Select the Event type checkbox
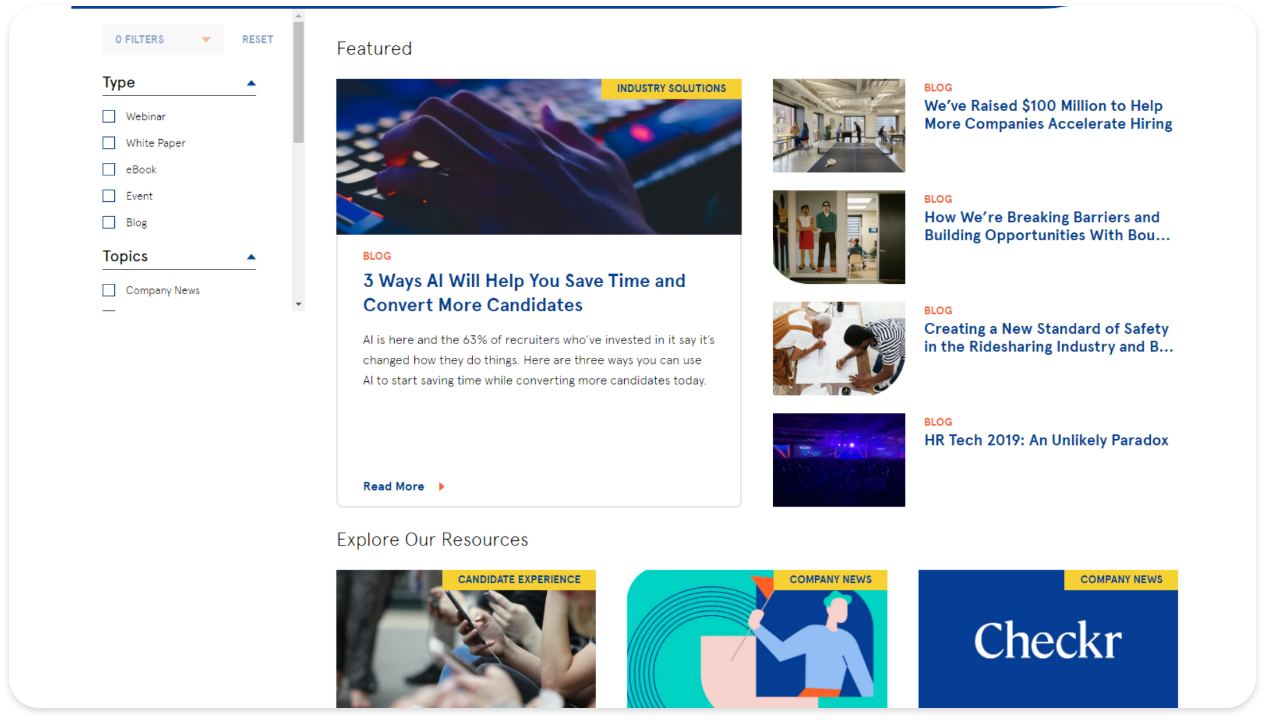The width and height of the screenshot is (1265, 720). tap(109, 196)
